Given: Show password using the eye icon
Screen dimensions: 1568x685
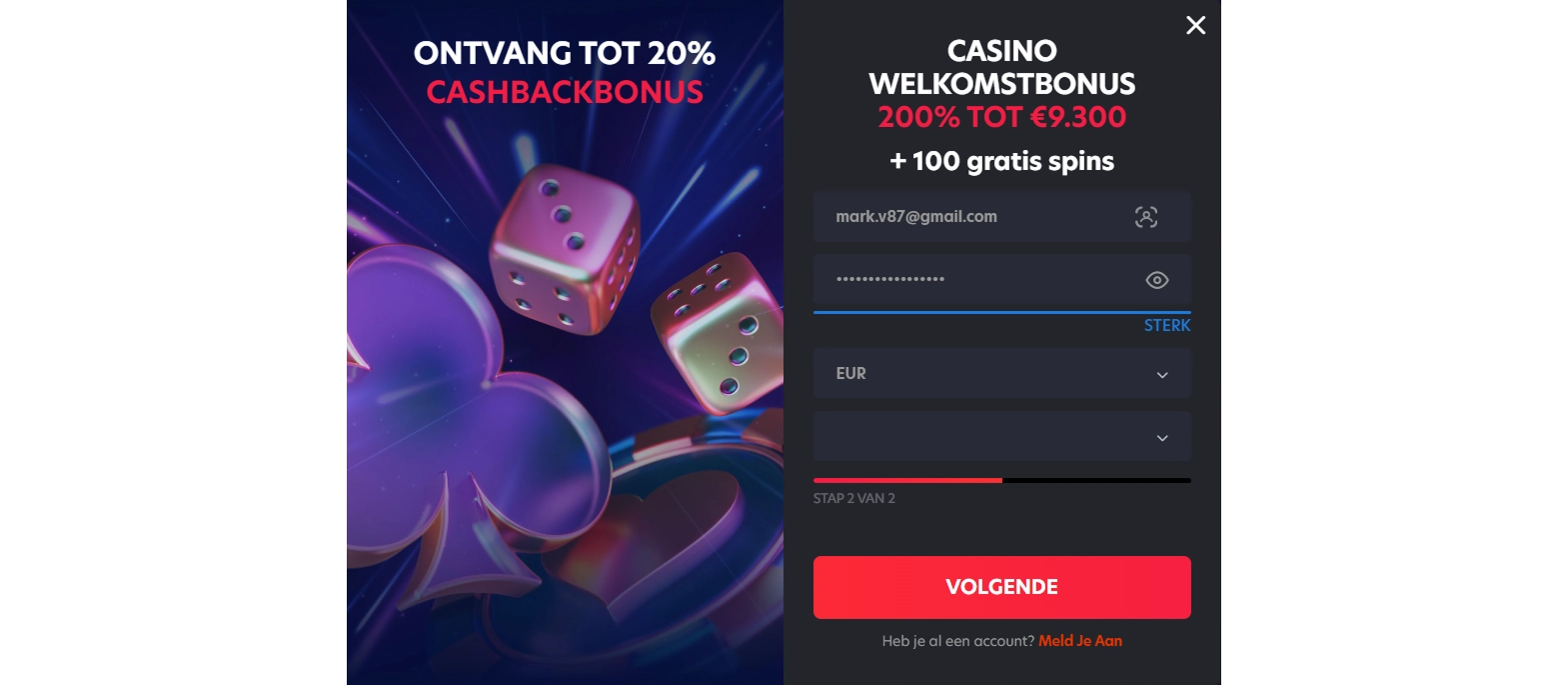Looking at the screenshot, I should point(1156,280).
